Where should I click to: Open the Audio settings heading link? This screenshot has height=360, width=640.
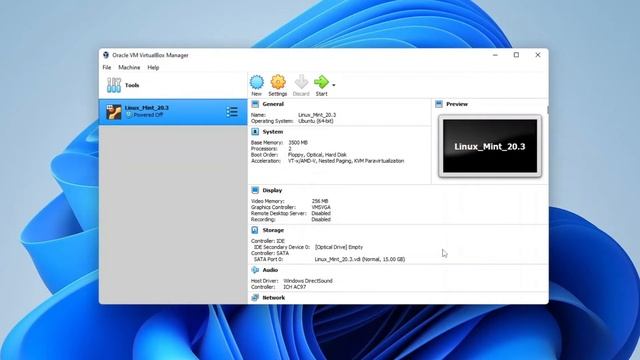[x=270, y=270]
